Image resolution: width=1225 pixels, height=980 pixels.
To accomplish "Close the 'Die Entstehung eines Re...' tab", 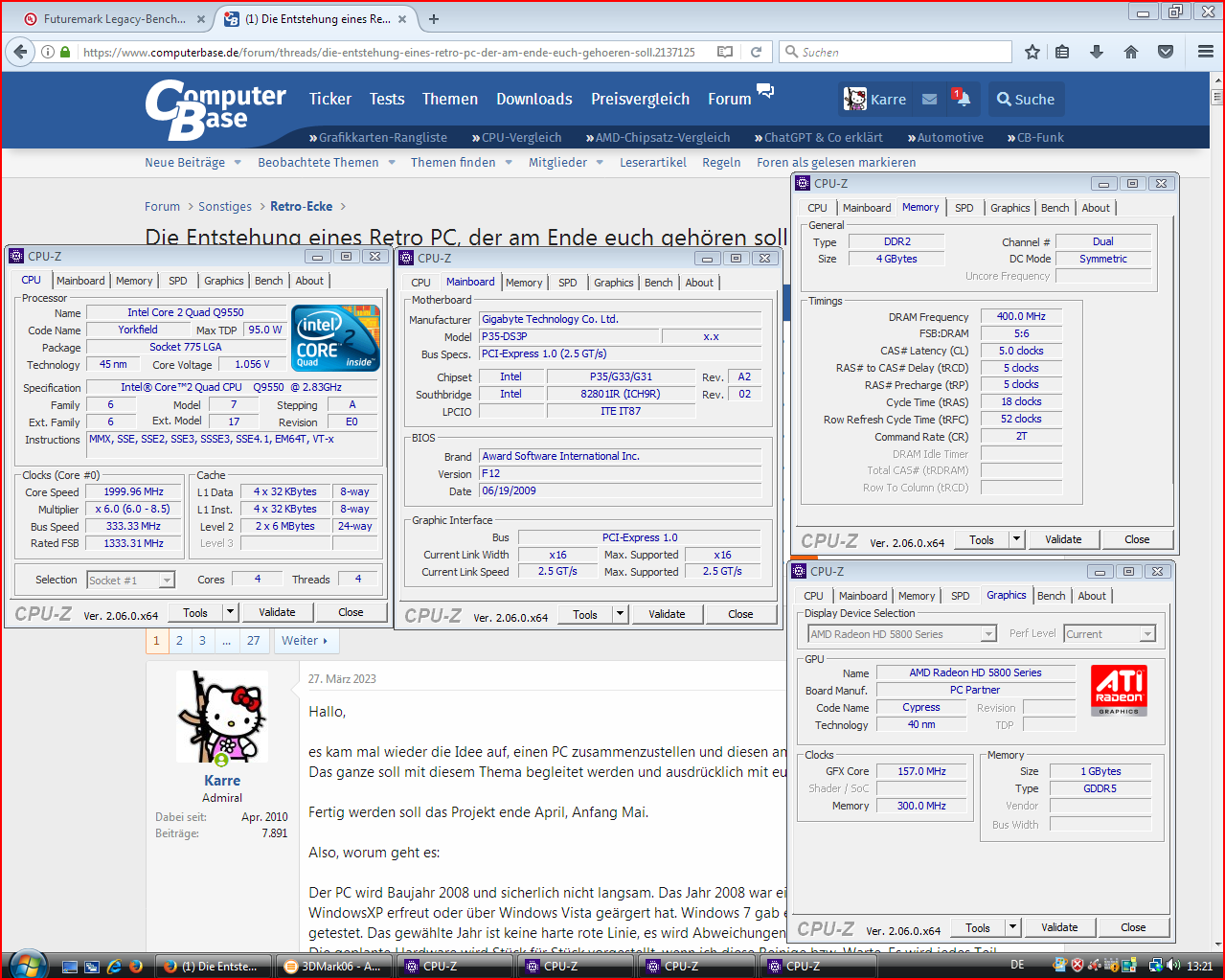I will [402, 18].
